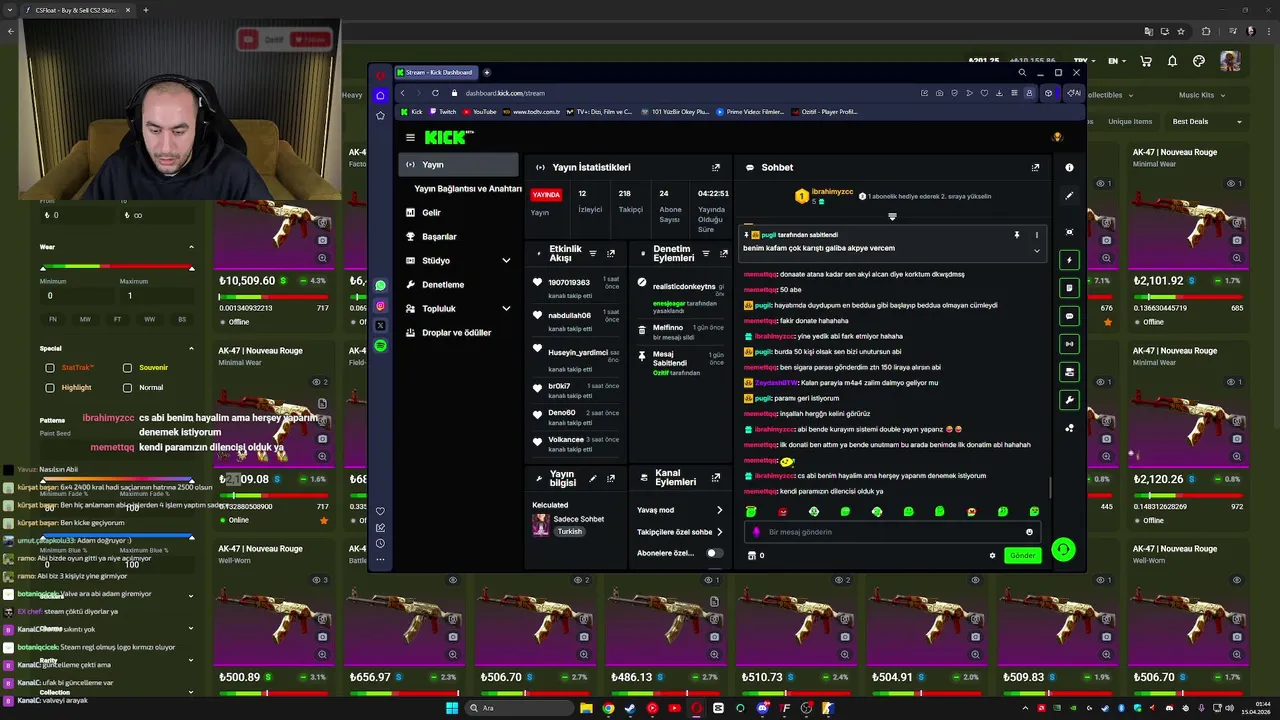Open the Etkinlik Akışı filter icon
Screen dimensions: 1280x720
tap(593, 254)
